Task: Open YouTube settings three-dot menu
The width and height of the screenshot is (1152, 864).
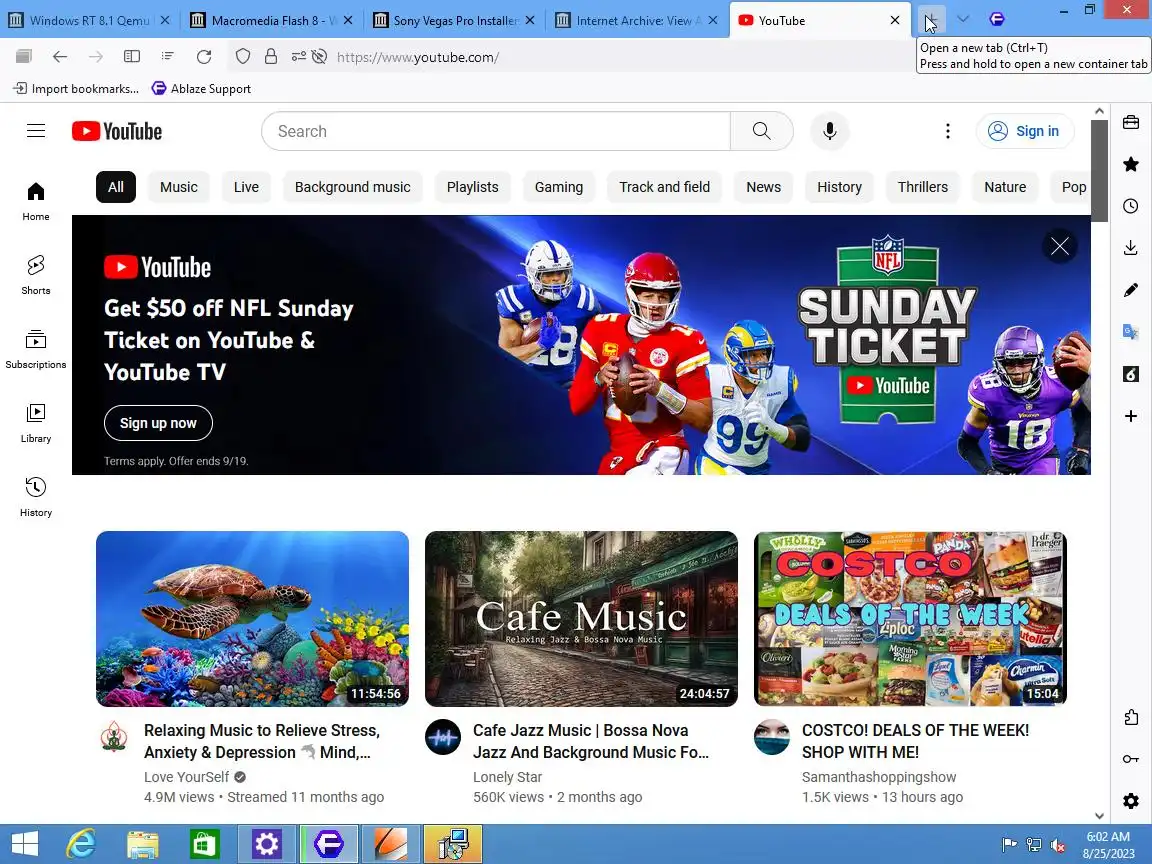Action: (x=948, y=131)
